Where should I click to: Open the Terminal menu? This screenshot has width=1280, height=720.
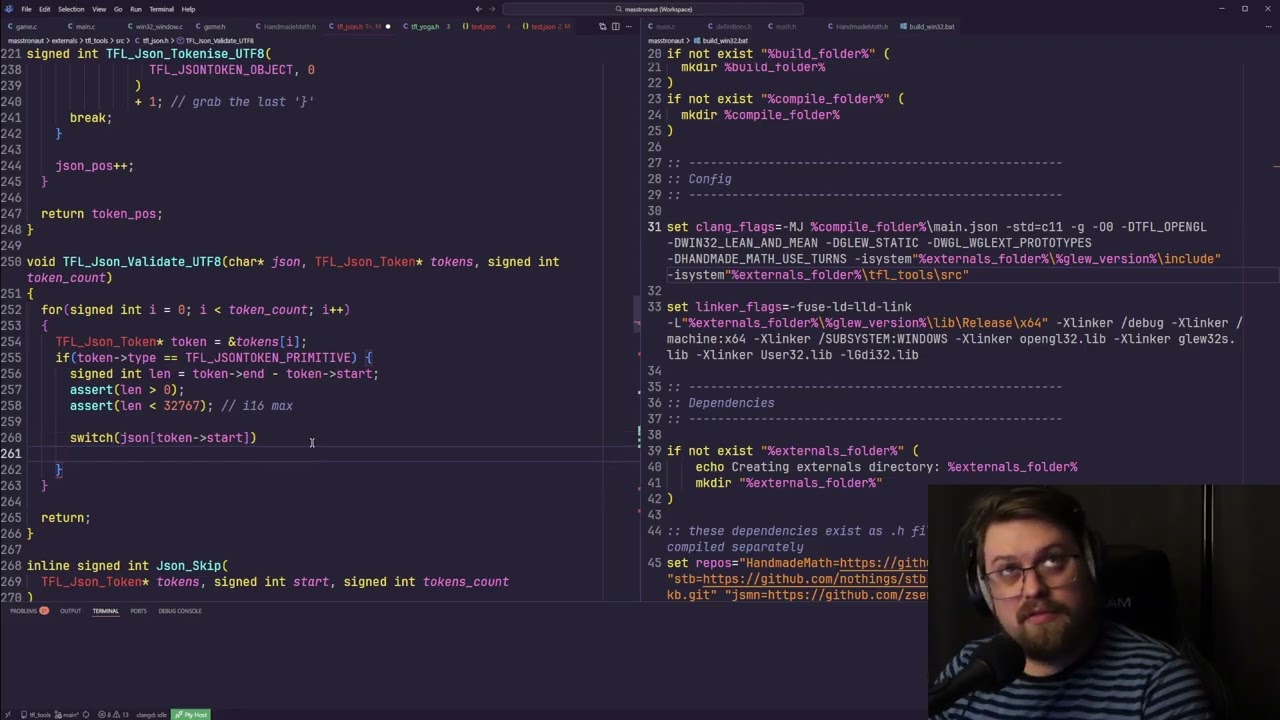click(161, 9)
